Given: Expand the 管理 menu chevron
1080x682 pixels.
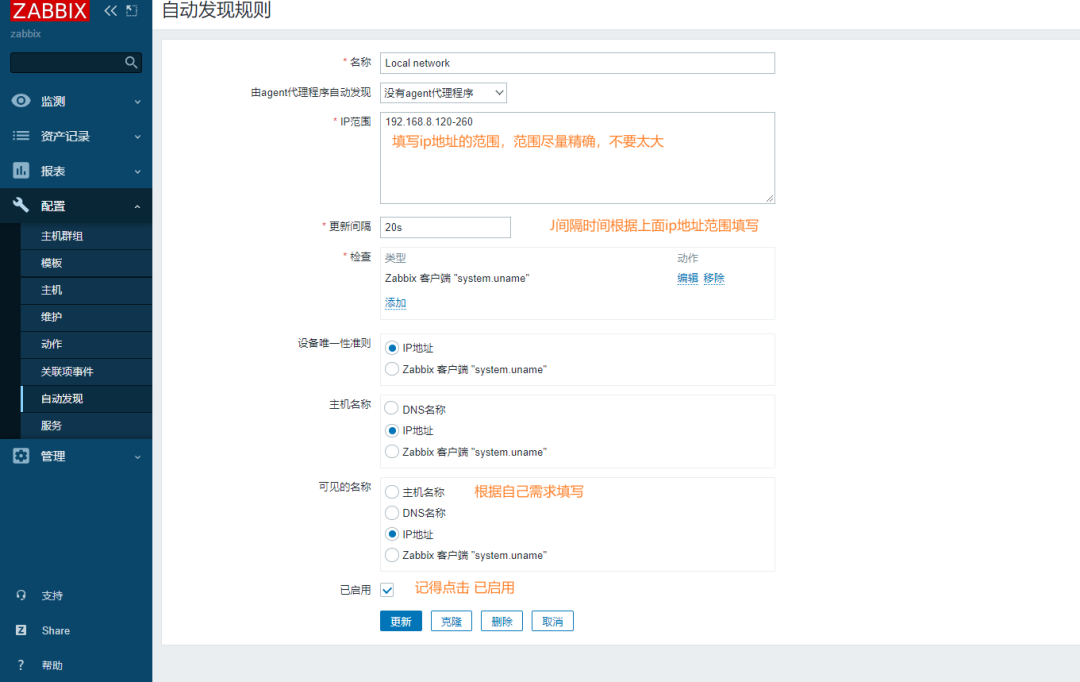Looking at the screenshot, I should pyautogui.click(x=139, y=455).
